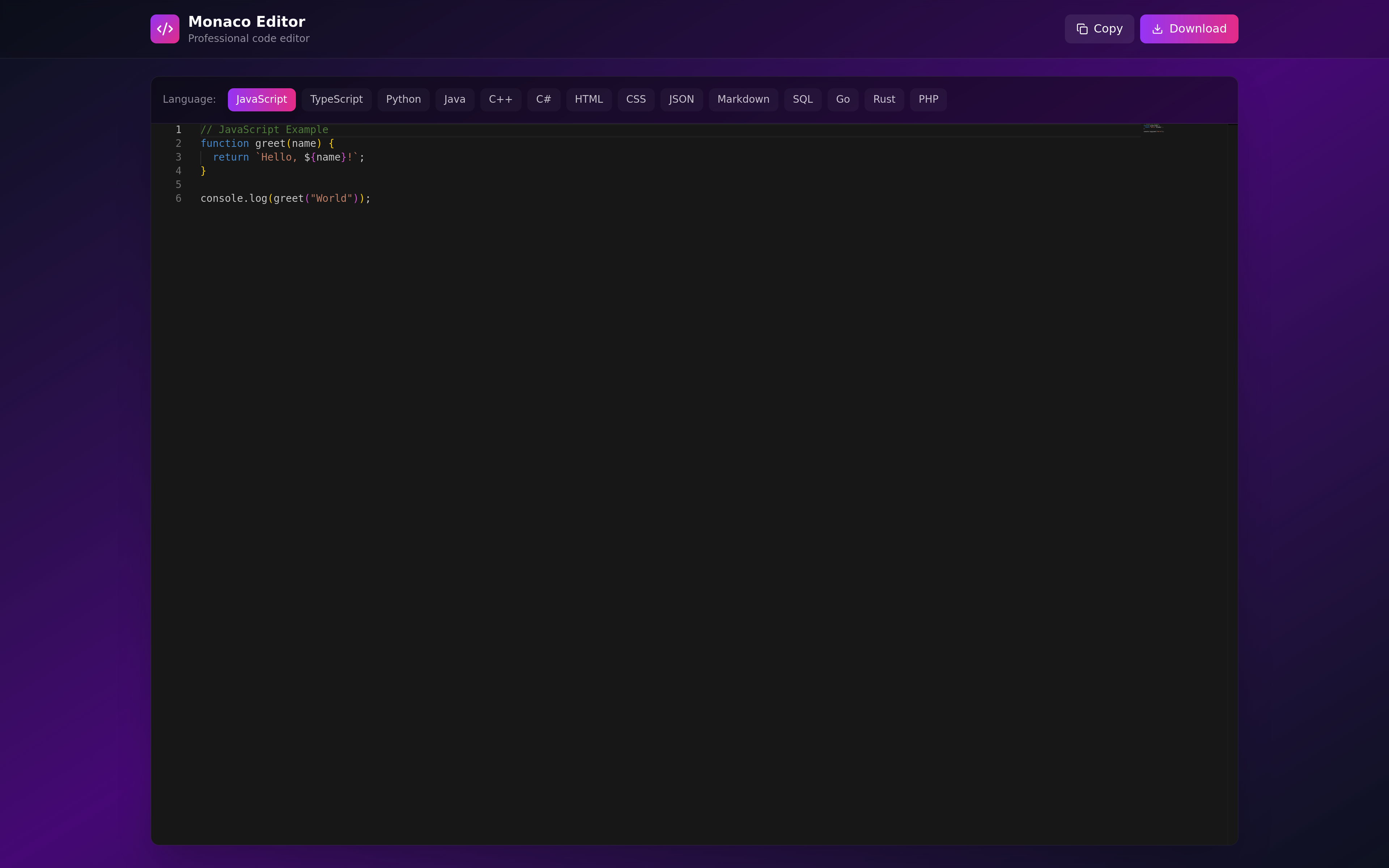Switch to C++ syntax mode
1389x868 pixels.
[500, 99]
